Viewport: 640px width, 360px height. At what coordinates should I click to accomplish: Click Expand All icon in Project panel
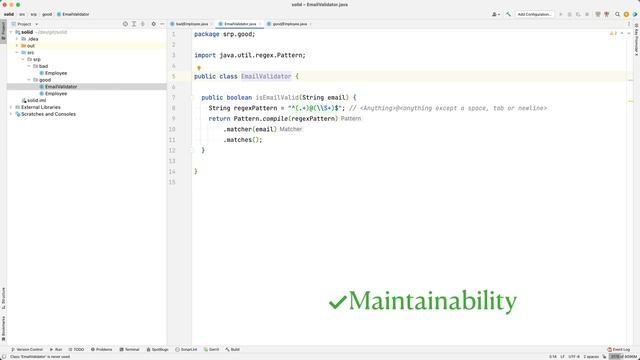pos(134,24)
